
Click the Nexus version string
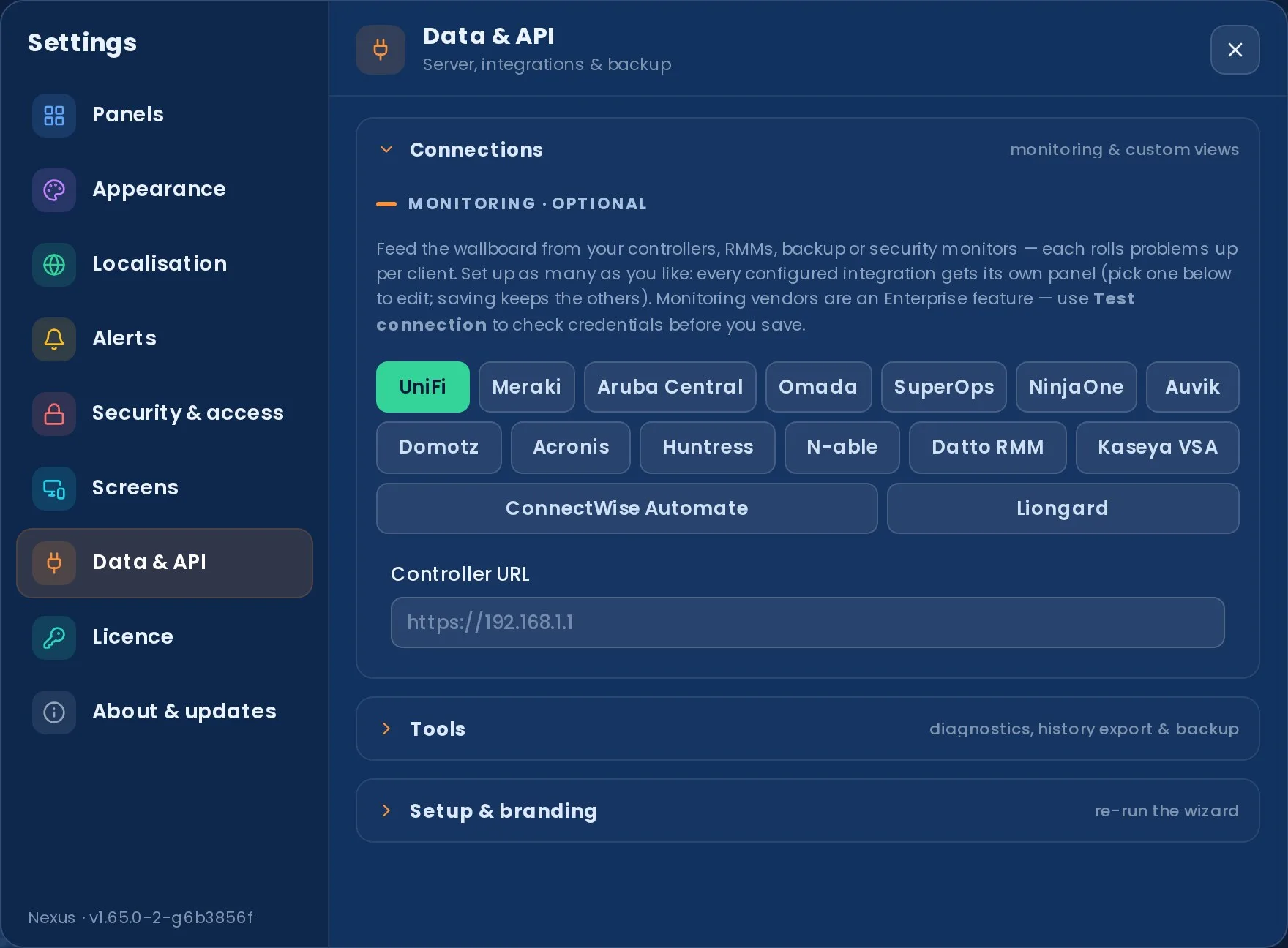(141, 917)
